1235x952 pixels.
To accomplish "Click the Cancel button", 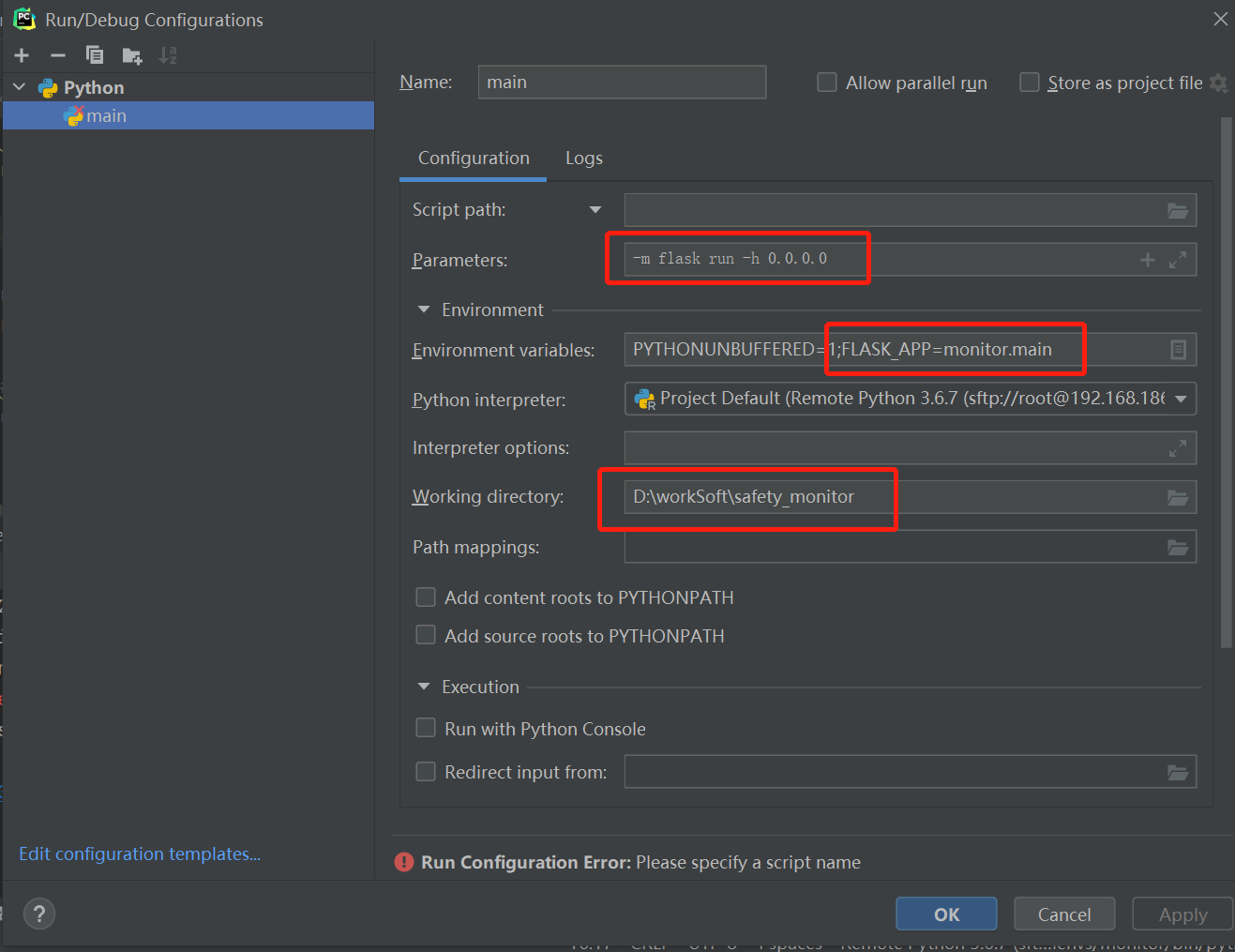I will [1064, 914].
